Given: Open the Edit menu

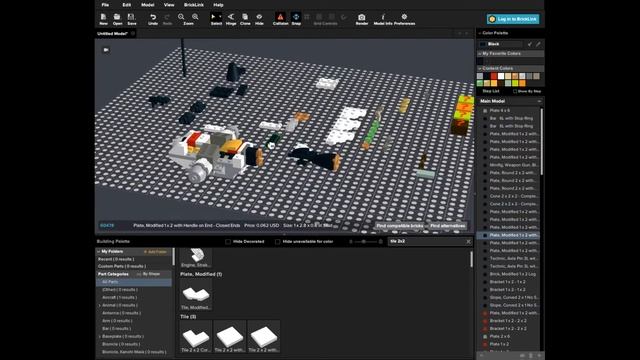Looking at the screenshot, I should click(x=127, y=5).
